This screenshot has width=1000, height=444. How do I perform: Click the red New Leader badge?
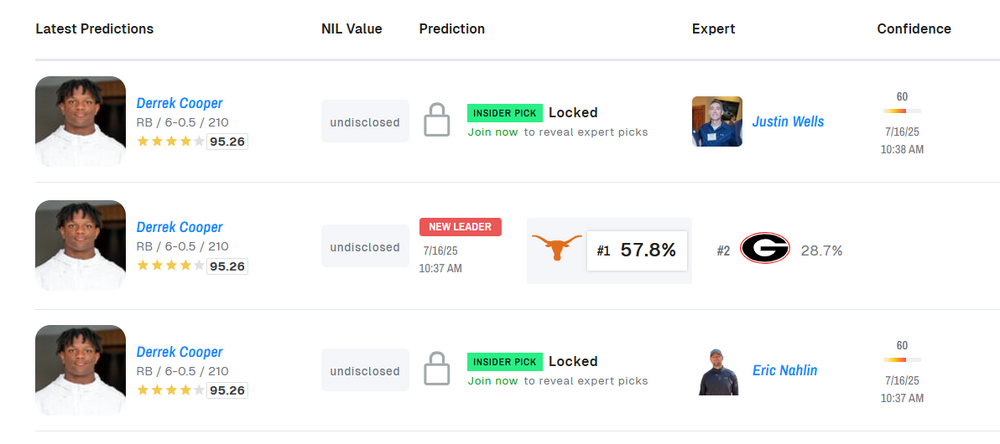click(x=460, y=227)
